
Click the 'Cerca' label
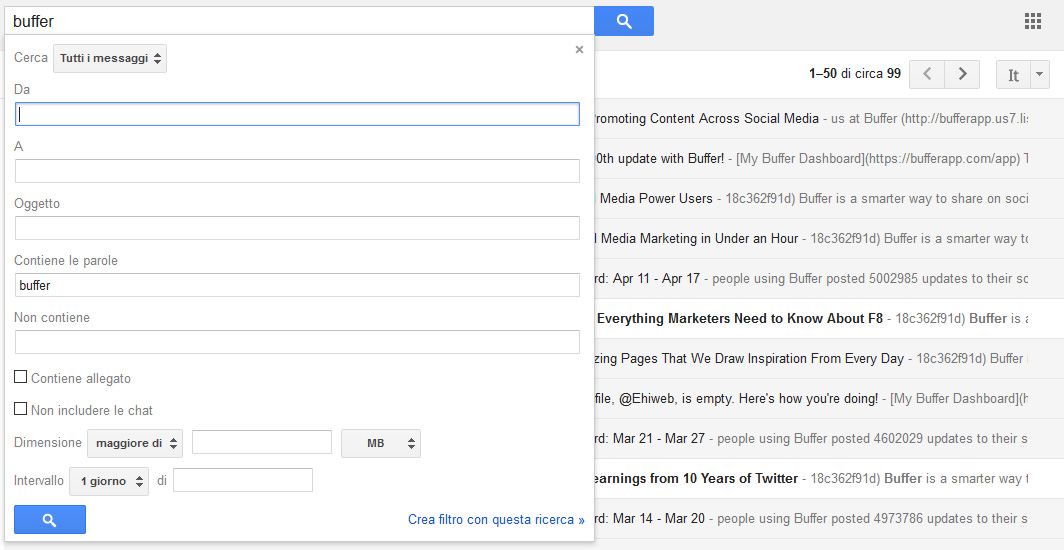(31, 58)
